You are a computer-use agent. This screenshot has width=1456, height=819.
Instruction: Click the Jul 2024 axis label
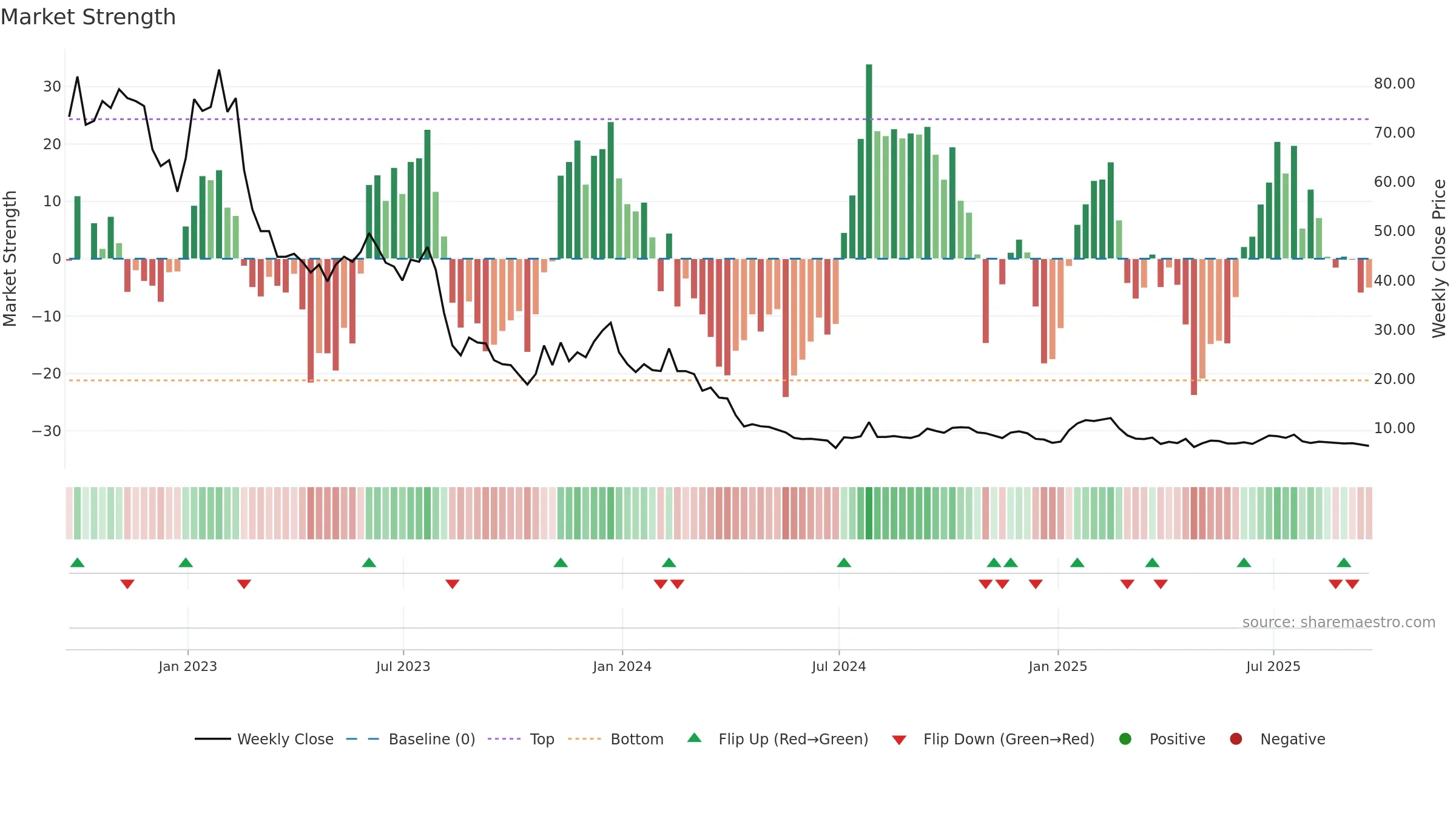(x=839, y=666)
